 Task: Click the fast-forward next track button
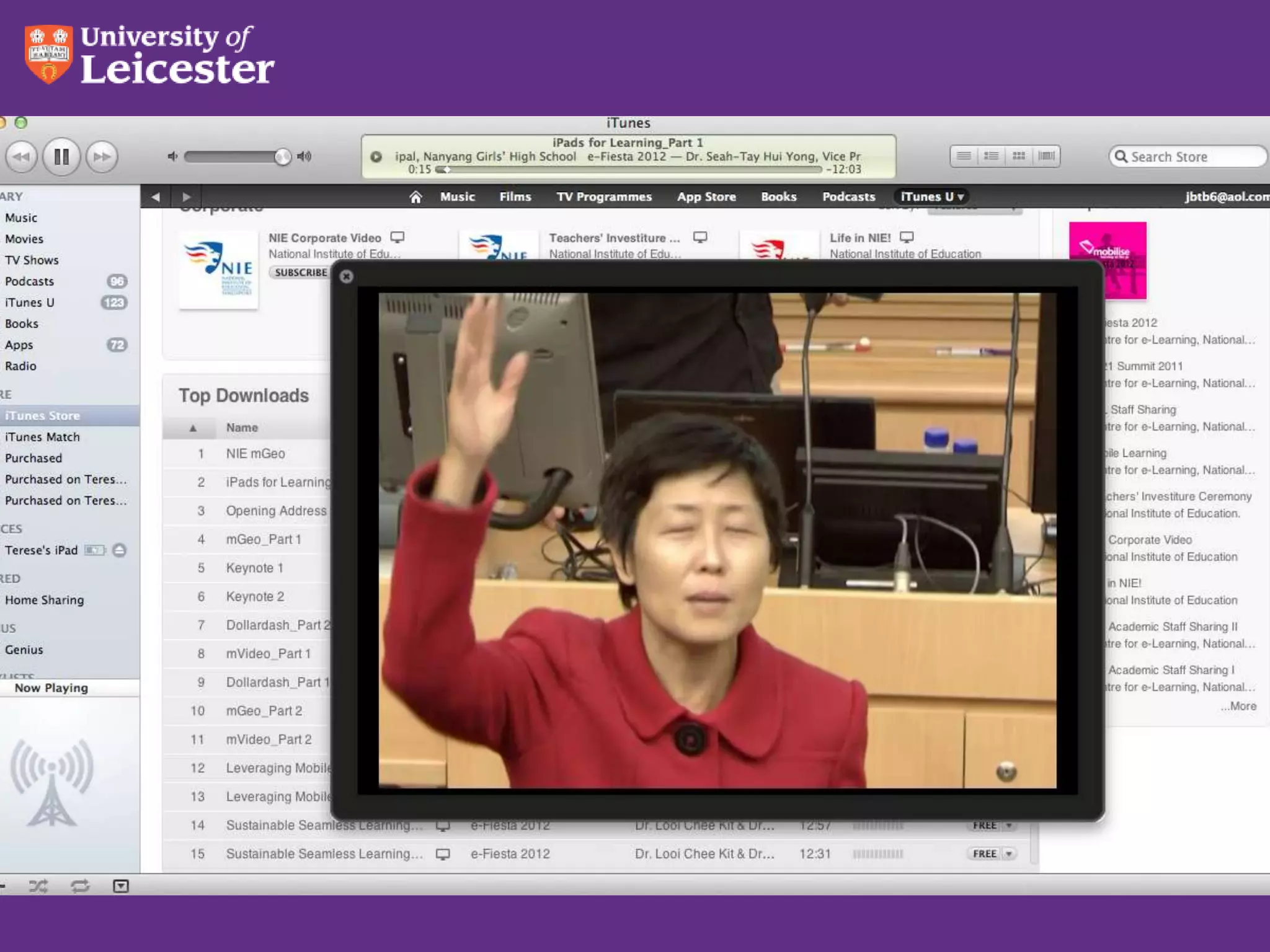[102, 157]
